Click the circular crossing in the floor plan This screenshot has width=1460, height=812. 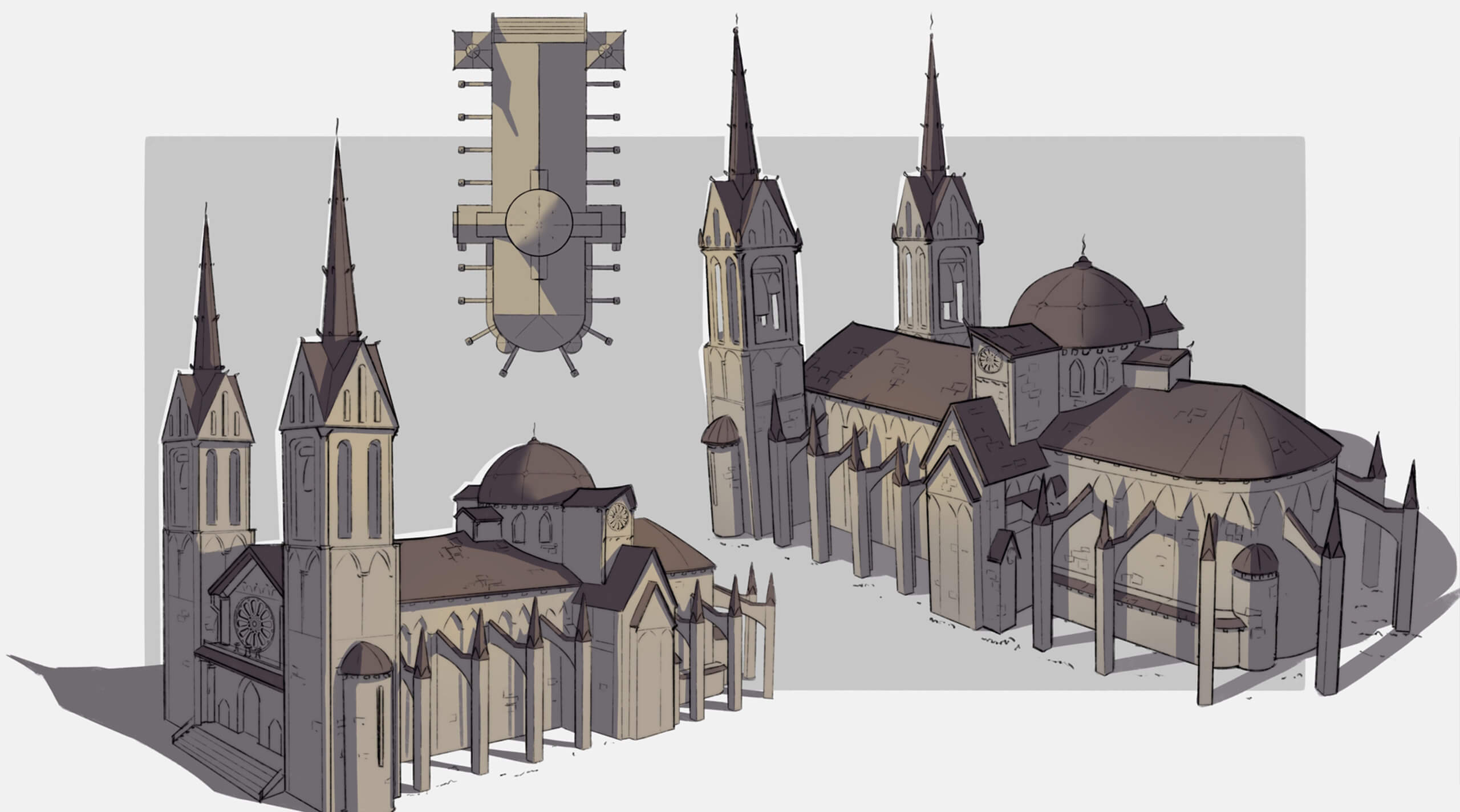(539, 224)
